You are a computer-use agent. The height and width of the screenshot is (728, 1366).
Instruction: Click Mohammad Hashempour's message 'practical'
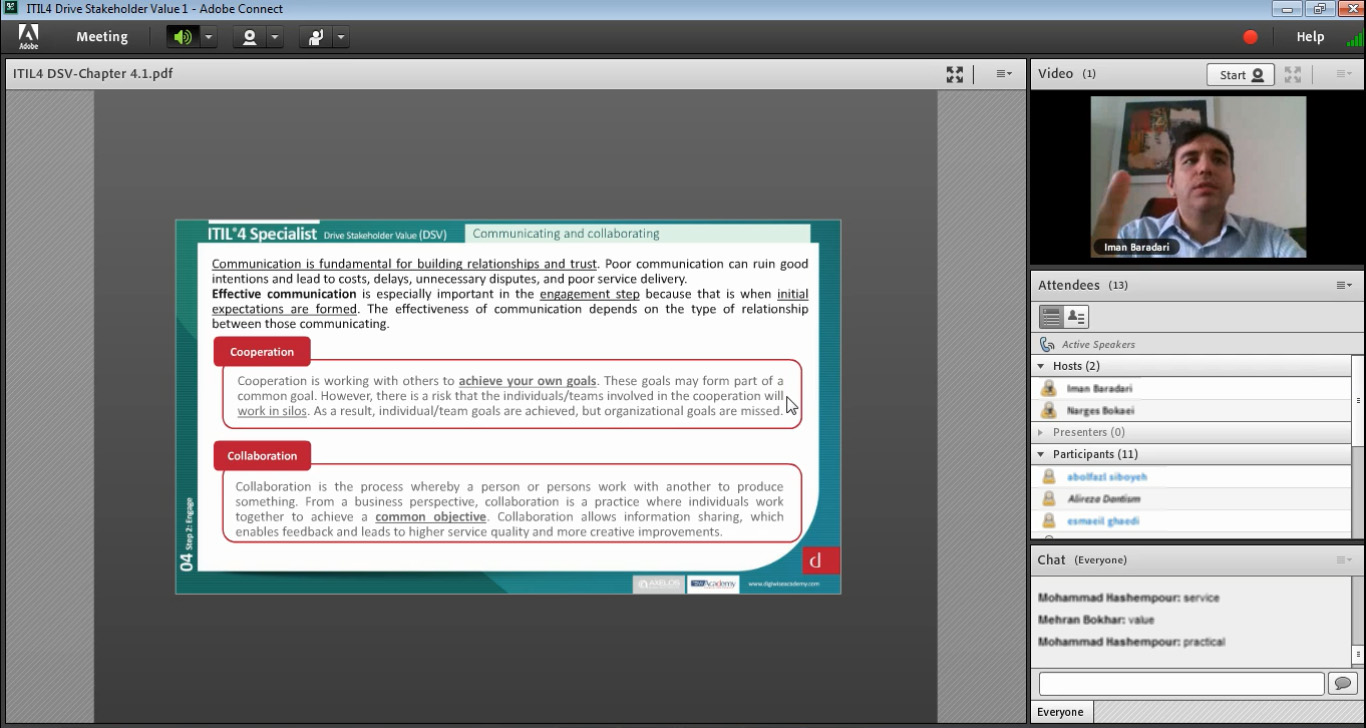[x=1131, y=642]
